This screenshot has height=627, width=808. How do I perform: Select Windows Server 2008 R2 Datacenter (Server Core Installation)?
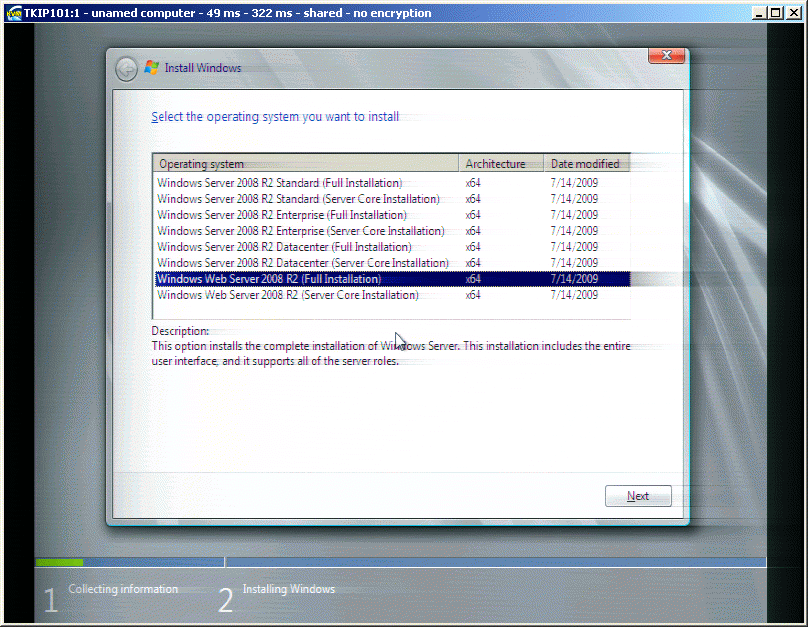(393, 263)
